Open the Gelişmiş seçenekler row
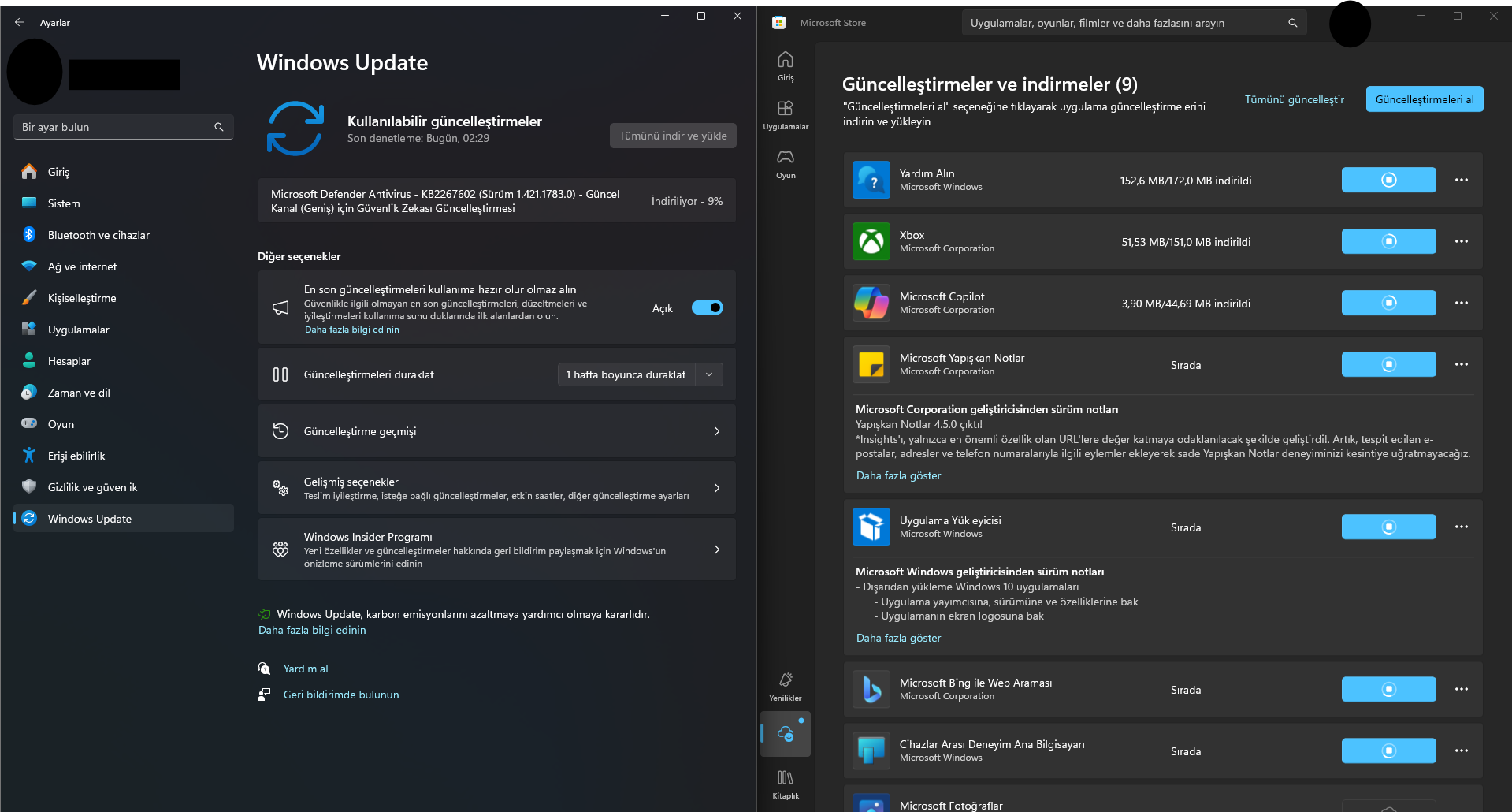Image resolution: width=1512 pixels, height=812 pixels. tap(496, 488)
